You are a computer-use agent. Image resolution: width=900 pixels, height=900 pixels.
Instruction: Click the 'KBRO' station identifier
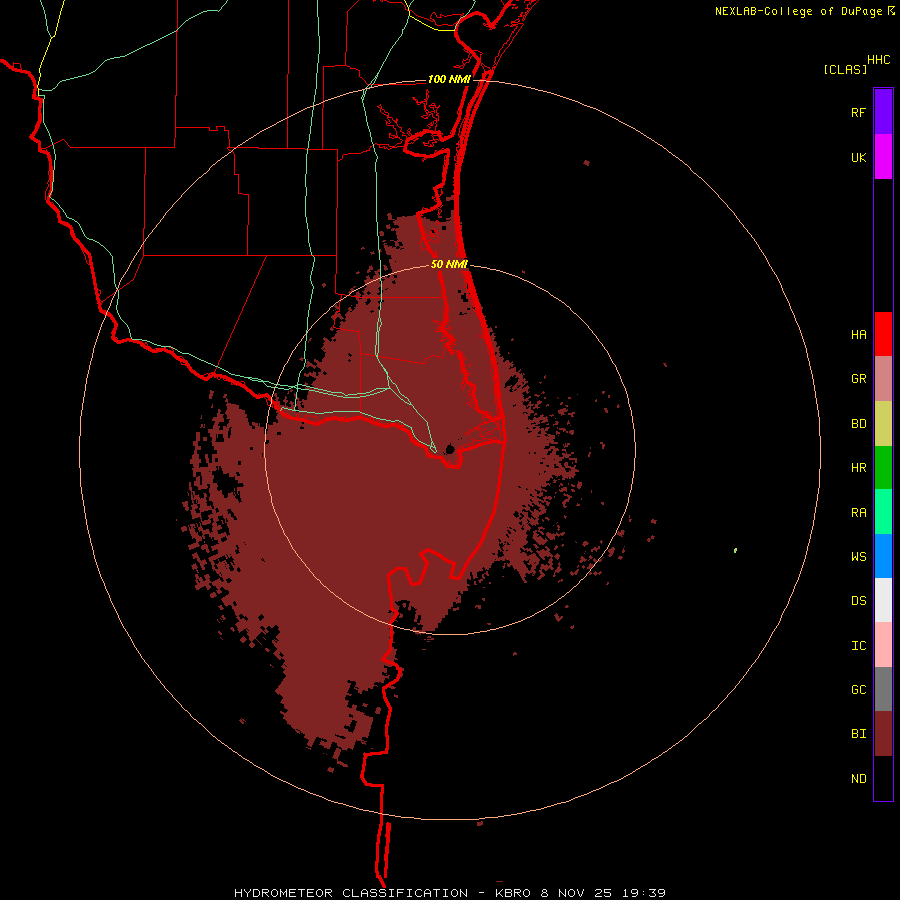pyautogui.click(x=514, y=893)
